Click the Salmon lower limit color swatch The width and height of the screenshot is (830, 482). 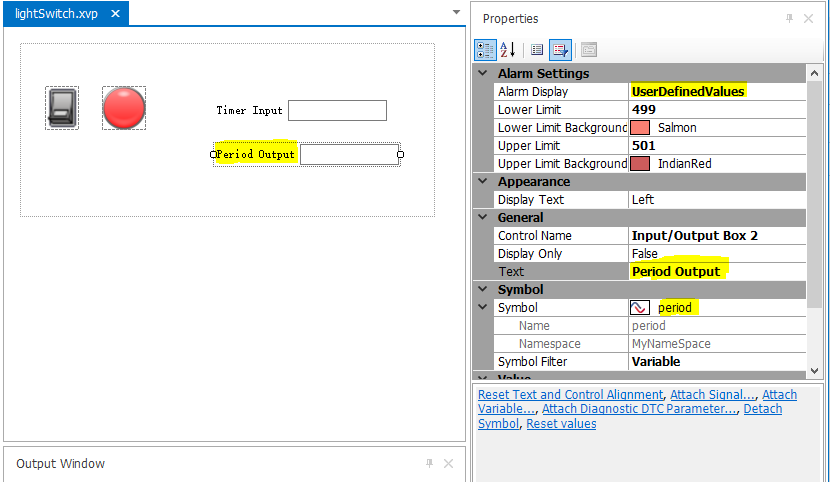[640, 128]
